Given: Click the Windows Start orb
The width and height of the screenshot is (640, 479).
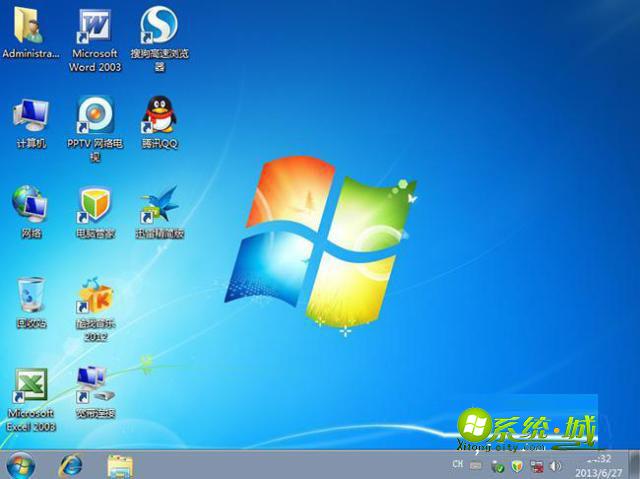Looking at the screenshot, I should tap(20, 465).
